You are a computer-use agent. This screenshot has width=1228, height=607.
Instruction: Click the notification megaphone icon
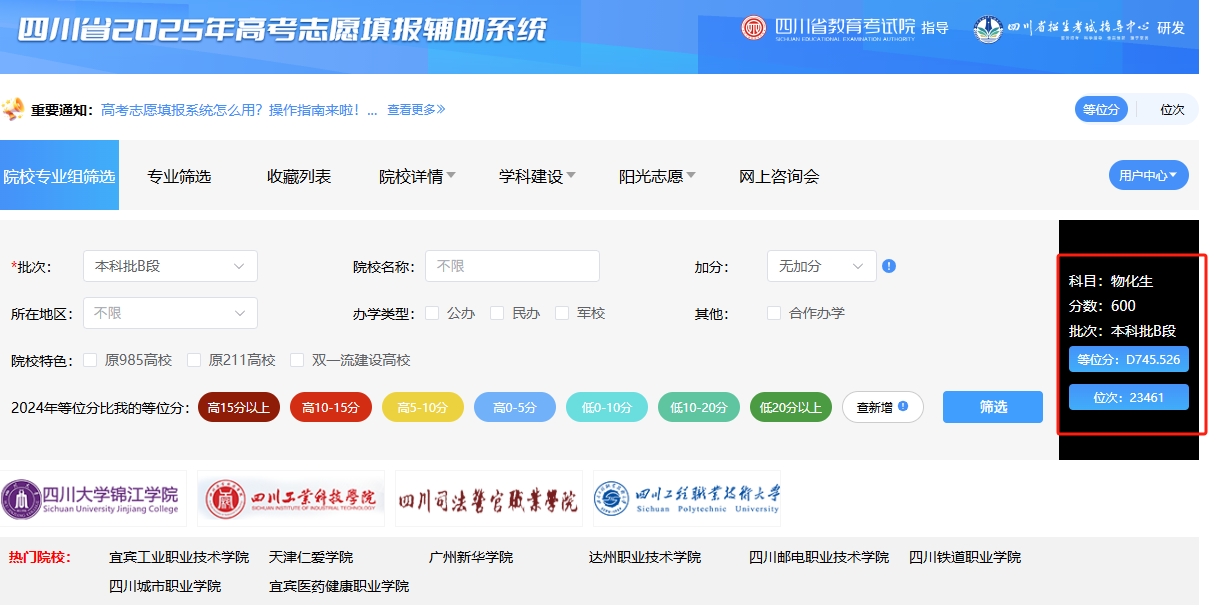14,109
